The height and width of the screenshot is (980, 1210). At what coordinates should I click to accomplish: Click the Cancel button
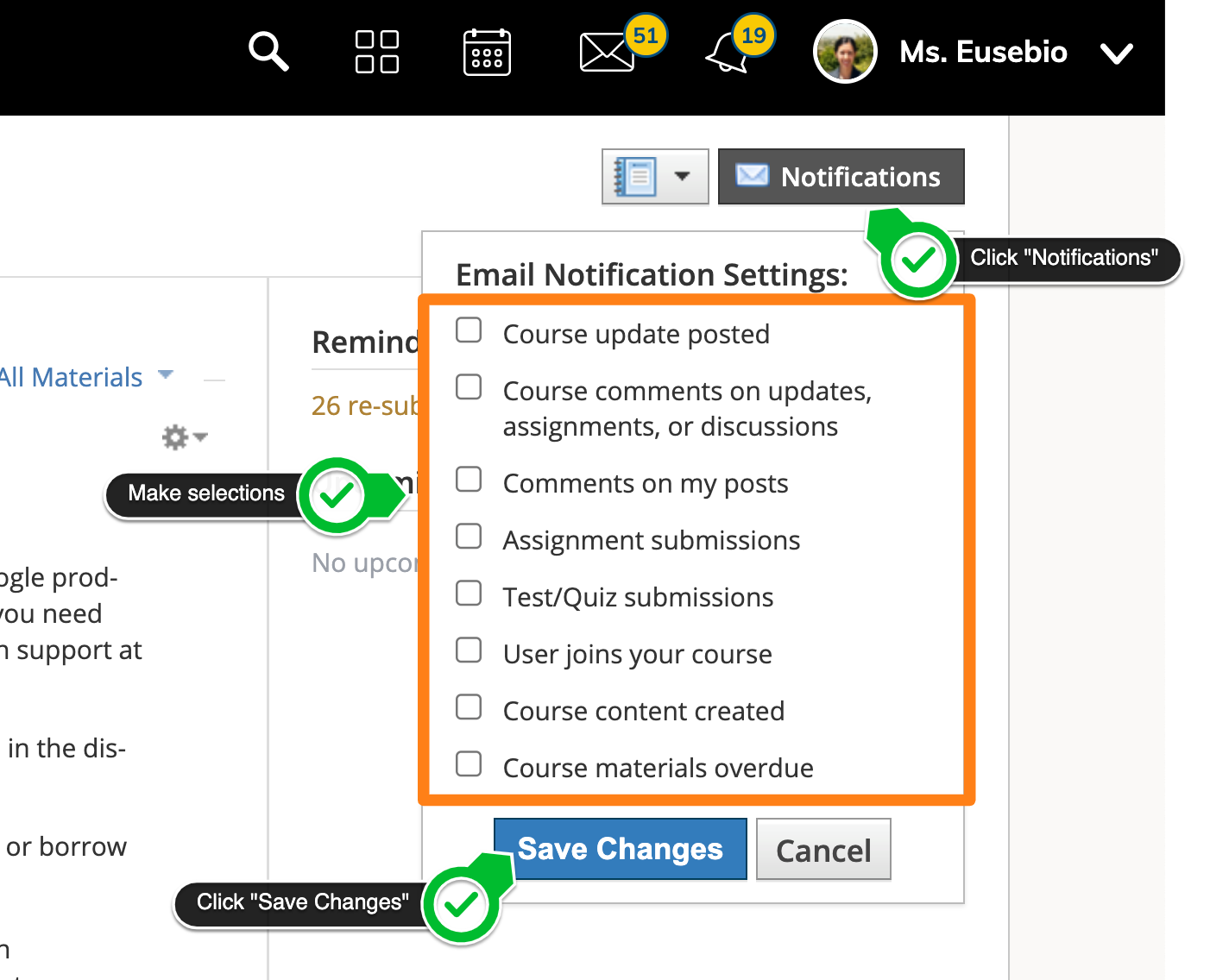tap(823, 850)
